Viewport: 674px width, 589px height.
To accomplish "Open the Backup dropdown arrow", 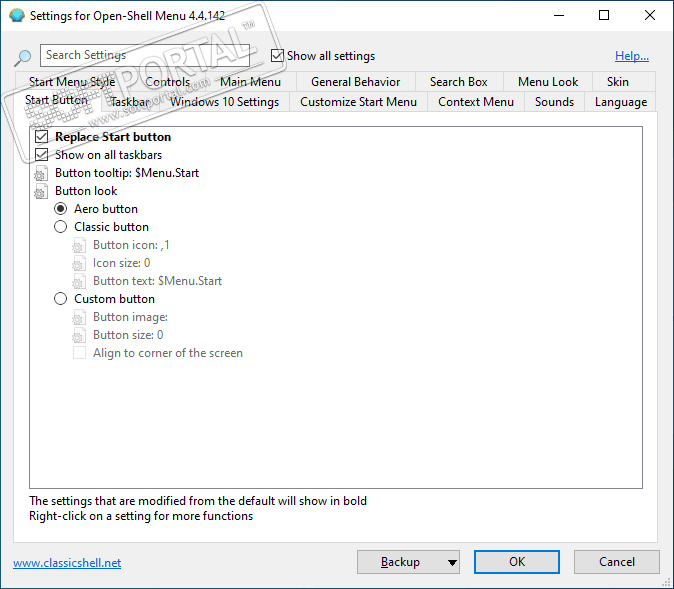I will coord(452,562).
